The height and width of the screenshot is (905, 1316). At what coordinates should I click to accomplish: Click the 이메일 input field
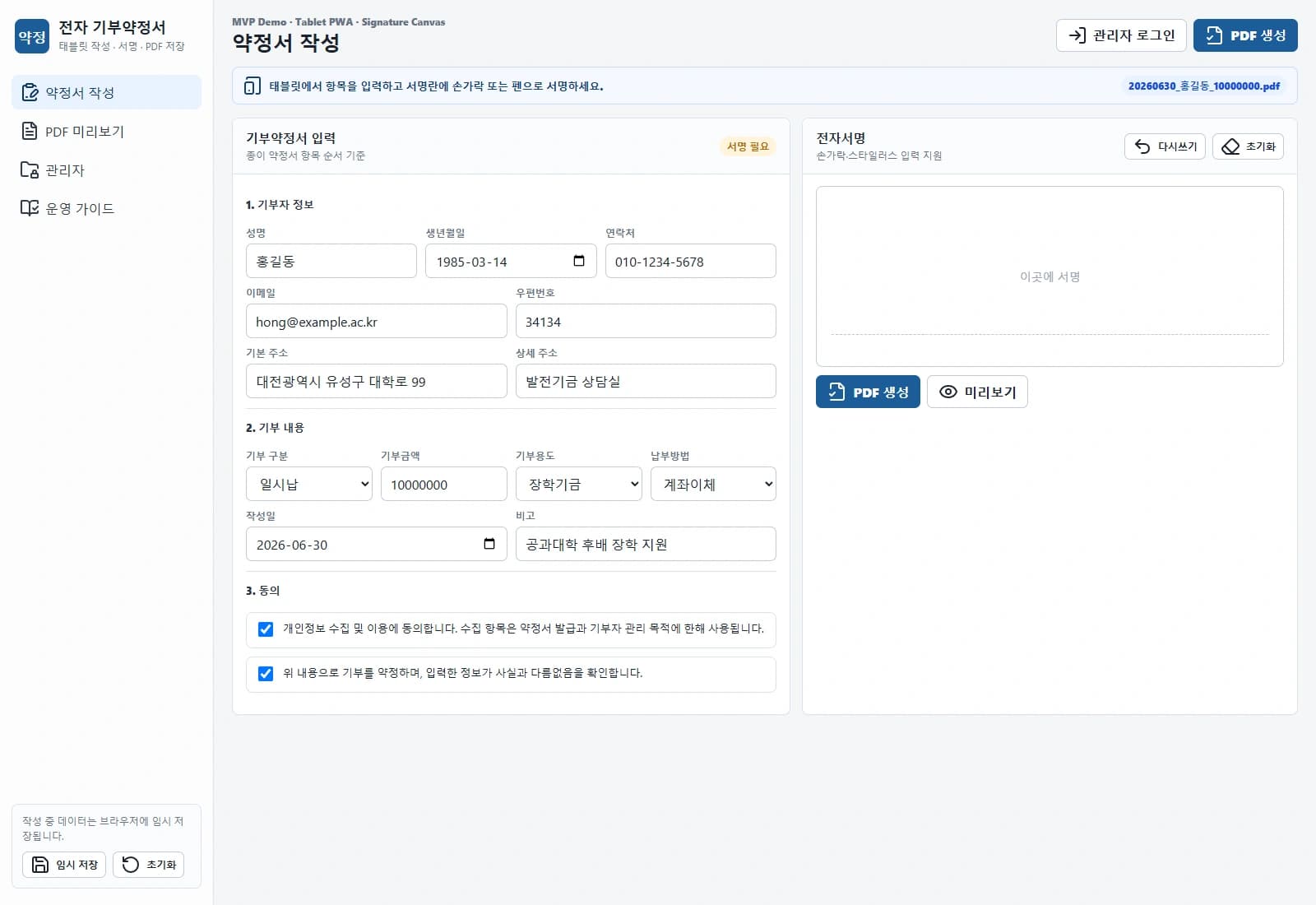[377, 321]
